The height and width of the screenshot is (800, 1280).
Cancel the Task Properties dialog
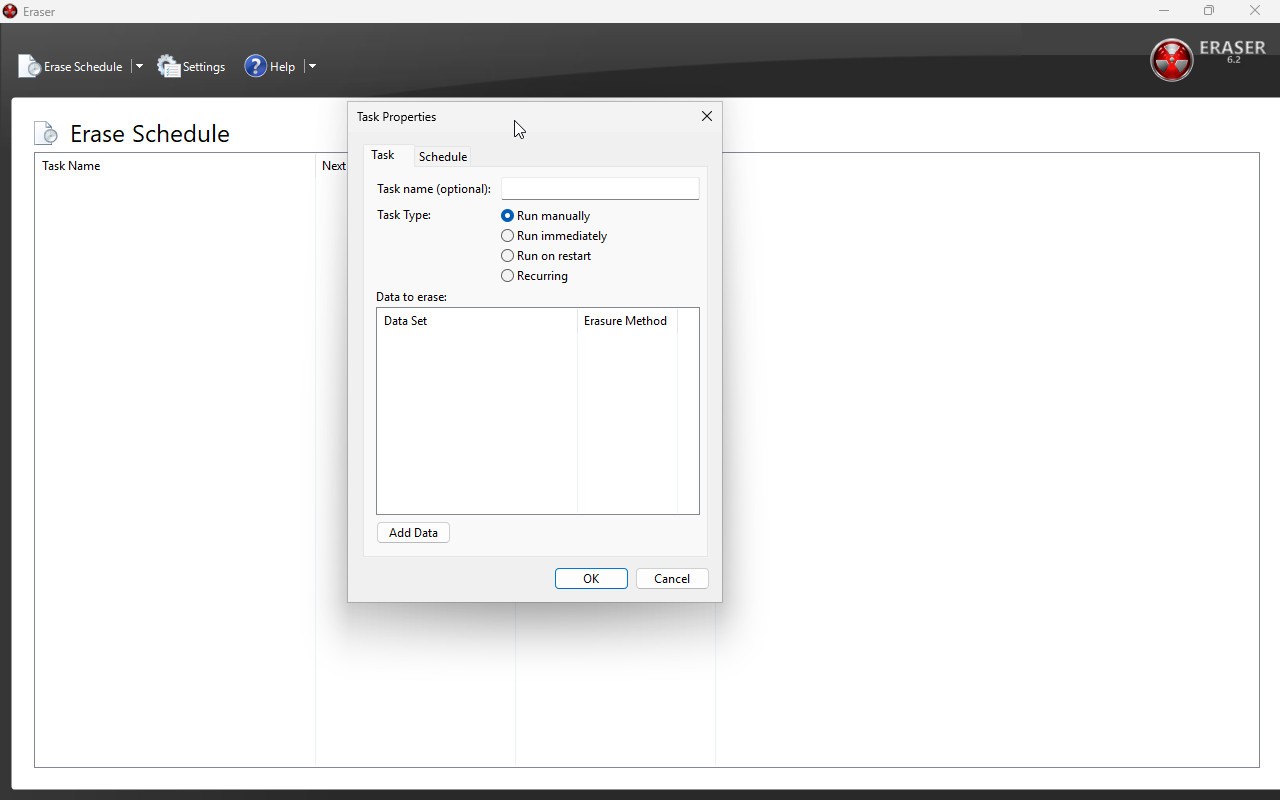tap(672, 579)
